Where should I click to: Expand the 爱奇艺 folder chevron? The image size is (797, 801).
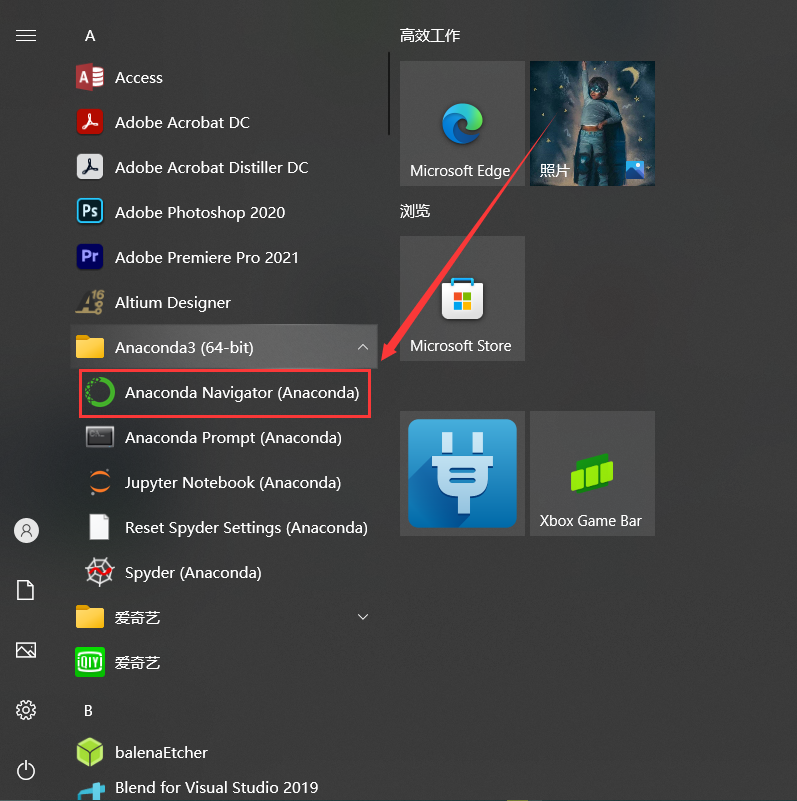pos(363,617)
